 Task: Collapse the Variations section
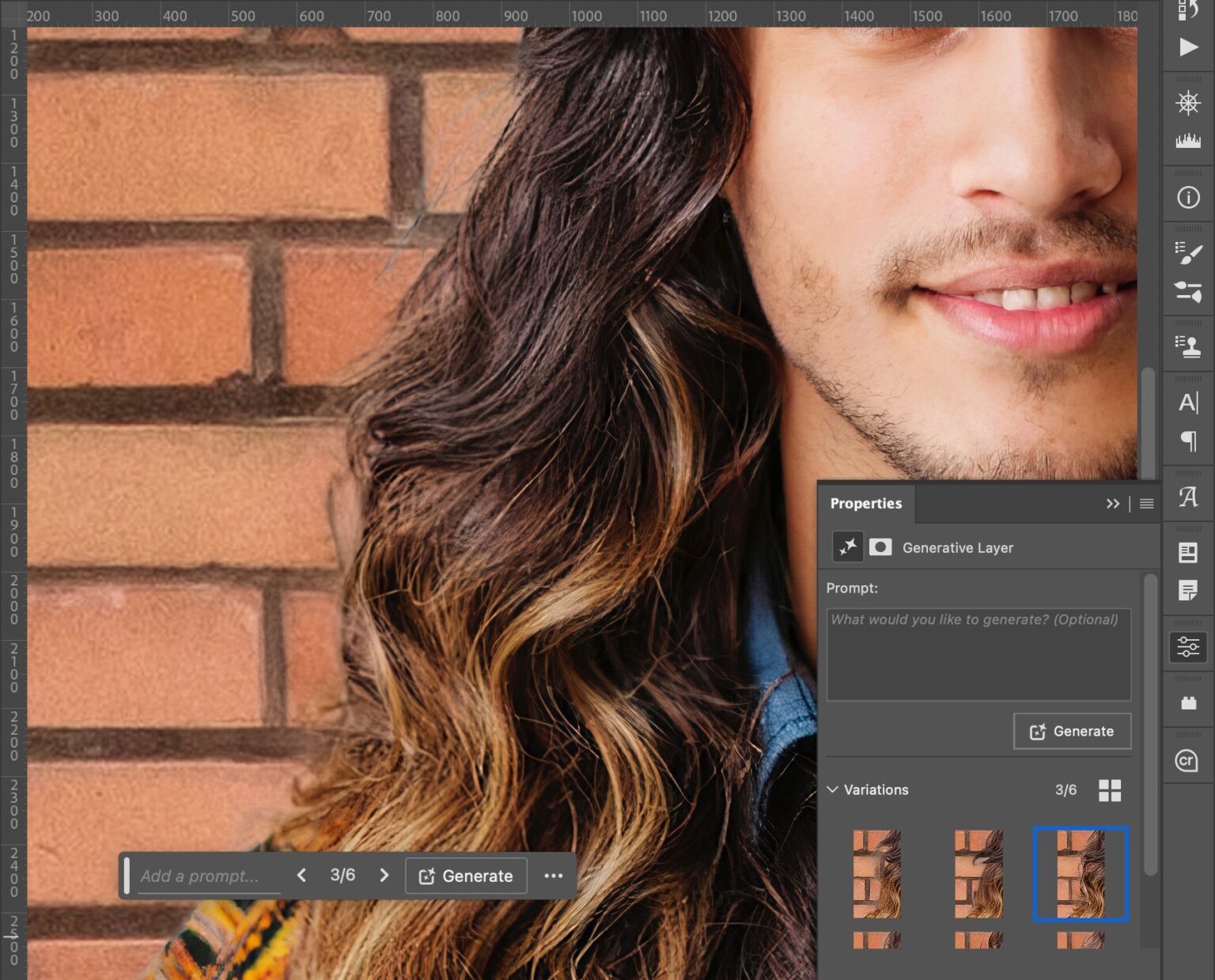tap(833, 789)
